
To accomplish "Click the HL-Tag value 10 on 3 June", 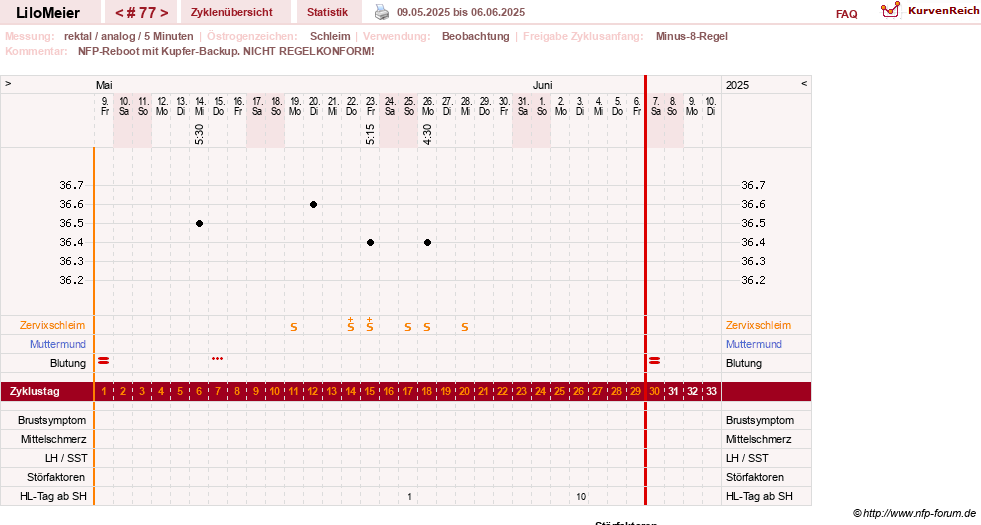I will (581, 497).
